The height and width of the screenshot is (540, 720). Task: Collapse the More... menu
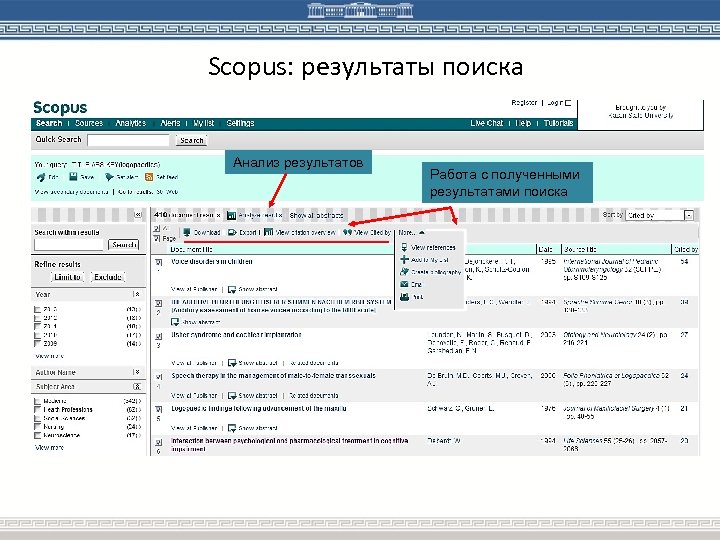pyautogui.click(x=411, y=233)
